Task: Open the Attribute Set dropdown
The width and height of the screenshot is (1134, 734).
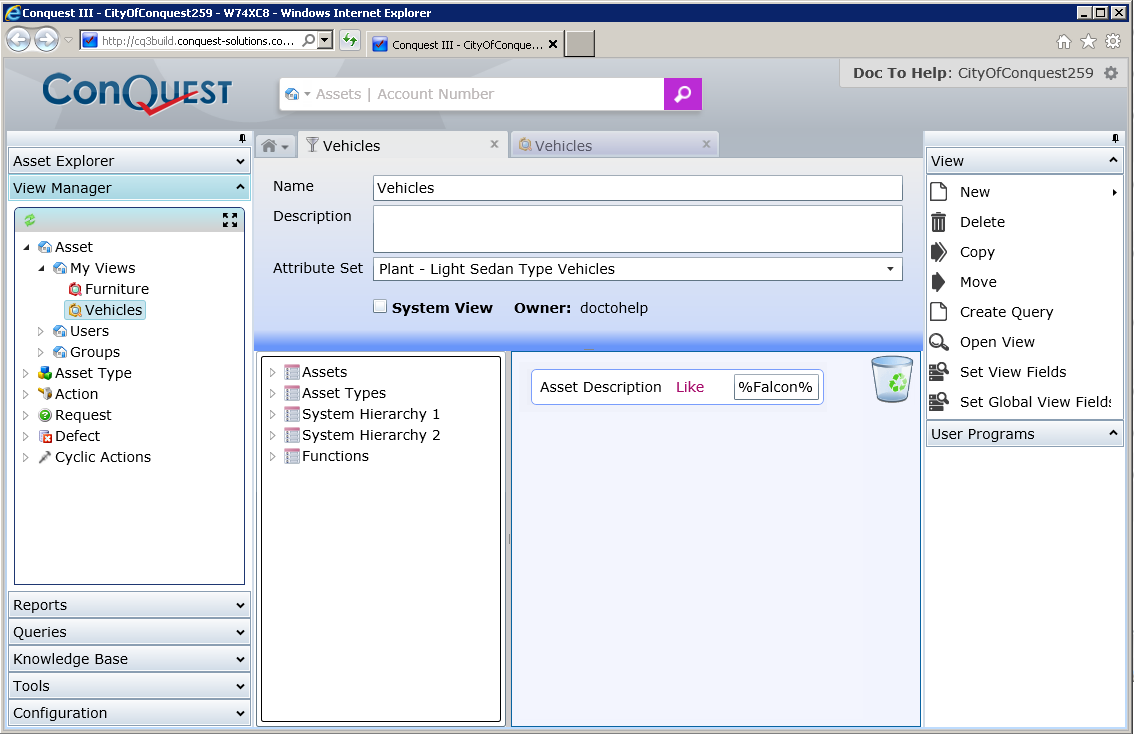Action: [890, 269]
